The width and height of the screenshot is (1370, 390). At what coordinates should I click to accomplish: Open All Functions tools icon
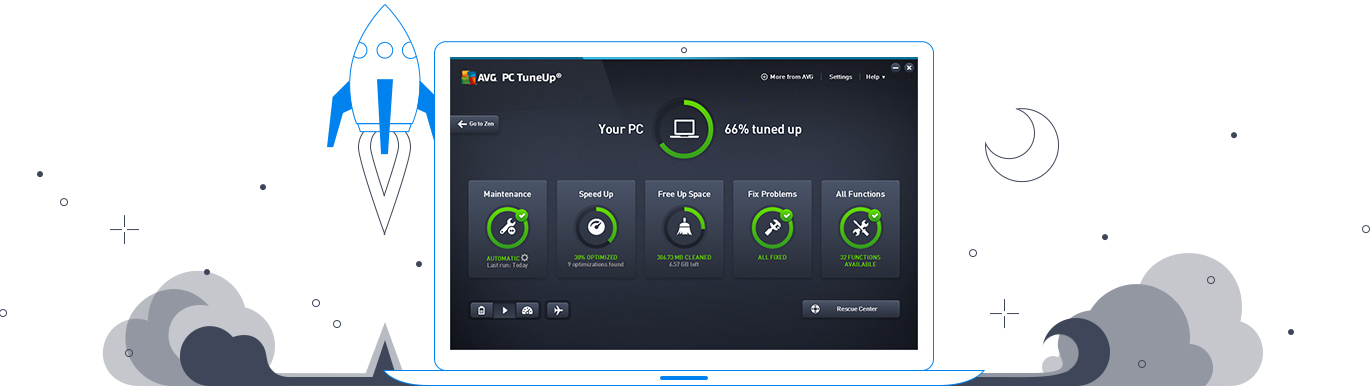tap(860, 228)
